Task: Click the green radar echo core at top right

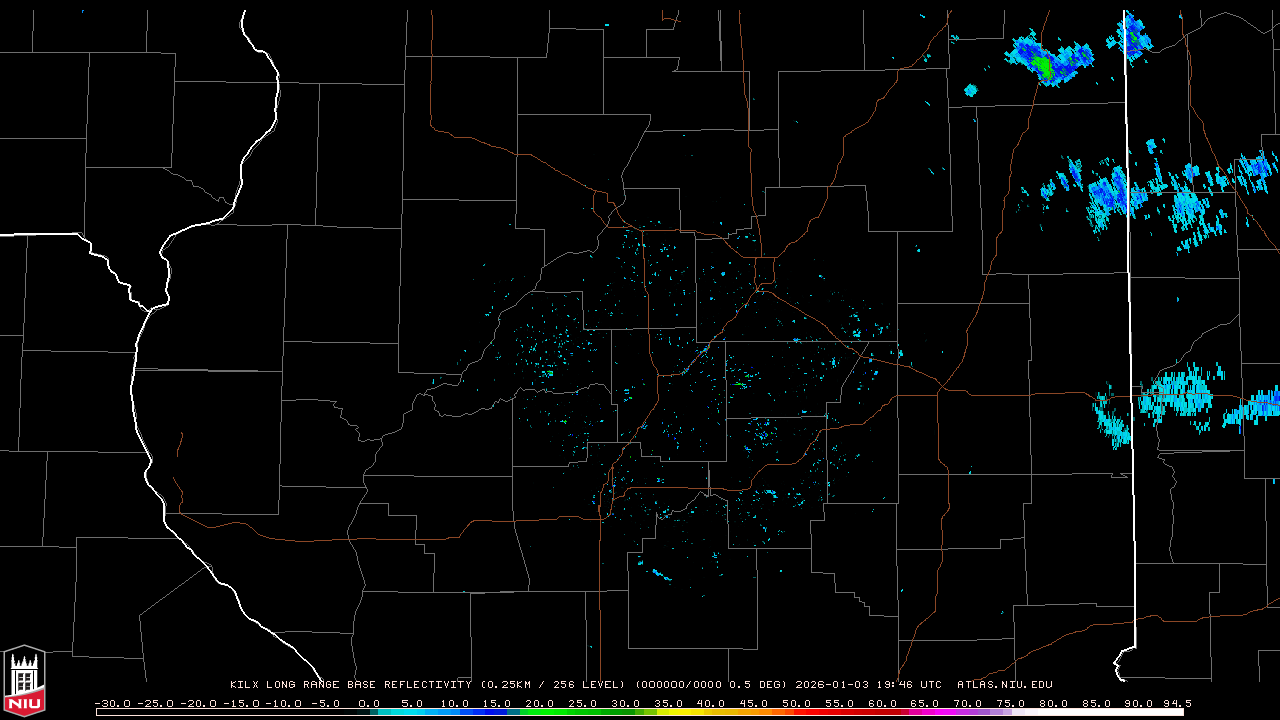Action: 1043,67
